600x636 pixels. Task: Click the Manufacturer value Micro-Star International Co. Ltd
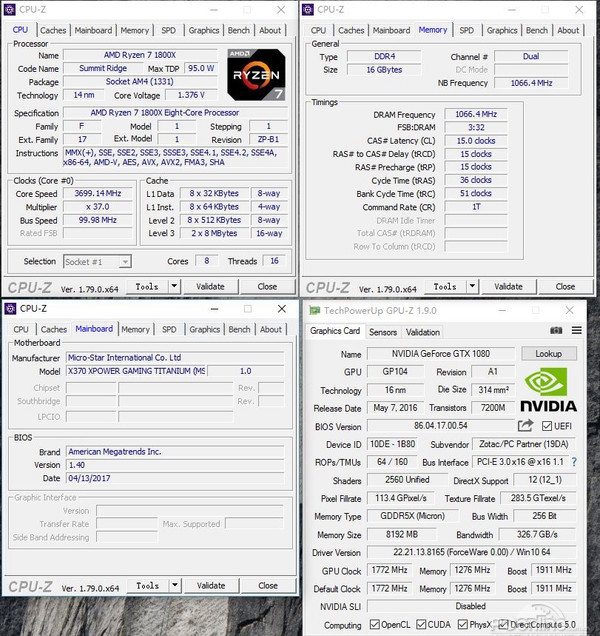coord(175,357)
